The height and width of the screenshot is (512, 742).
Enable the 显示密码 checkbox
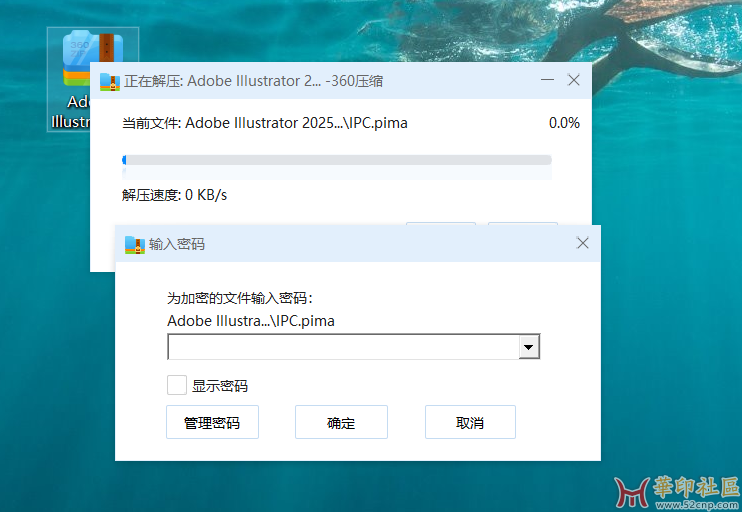(177, 385)
